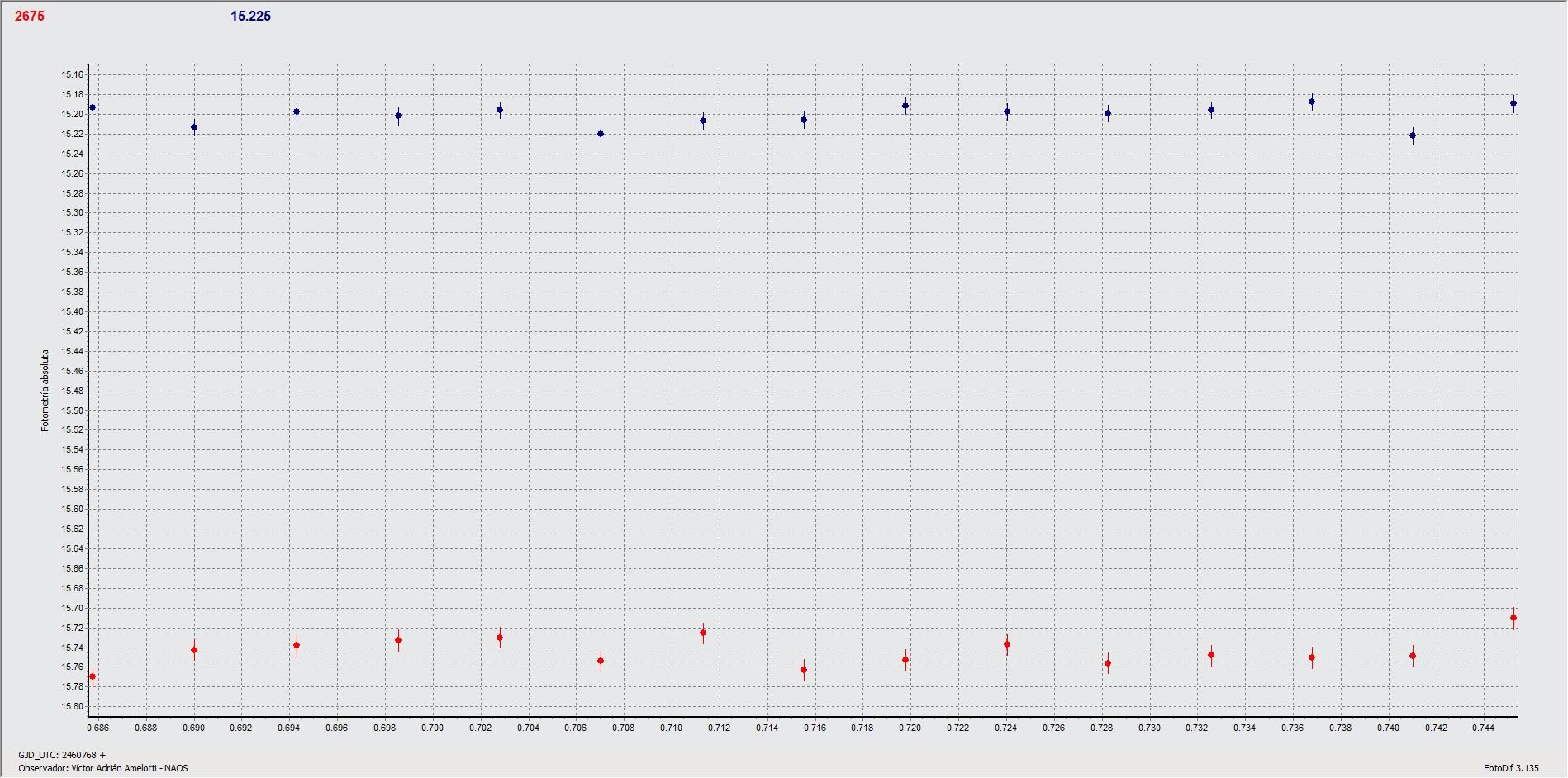
Task: Click the Fotometría absoluta axis label
Action: (x=45, y=391)
